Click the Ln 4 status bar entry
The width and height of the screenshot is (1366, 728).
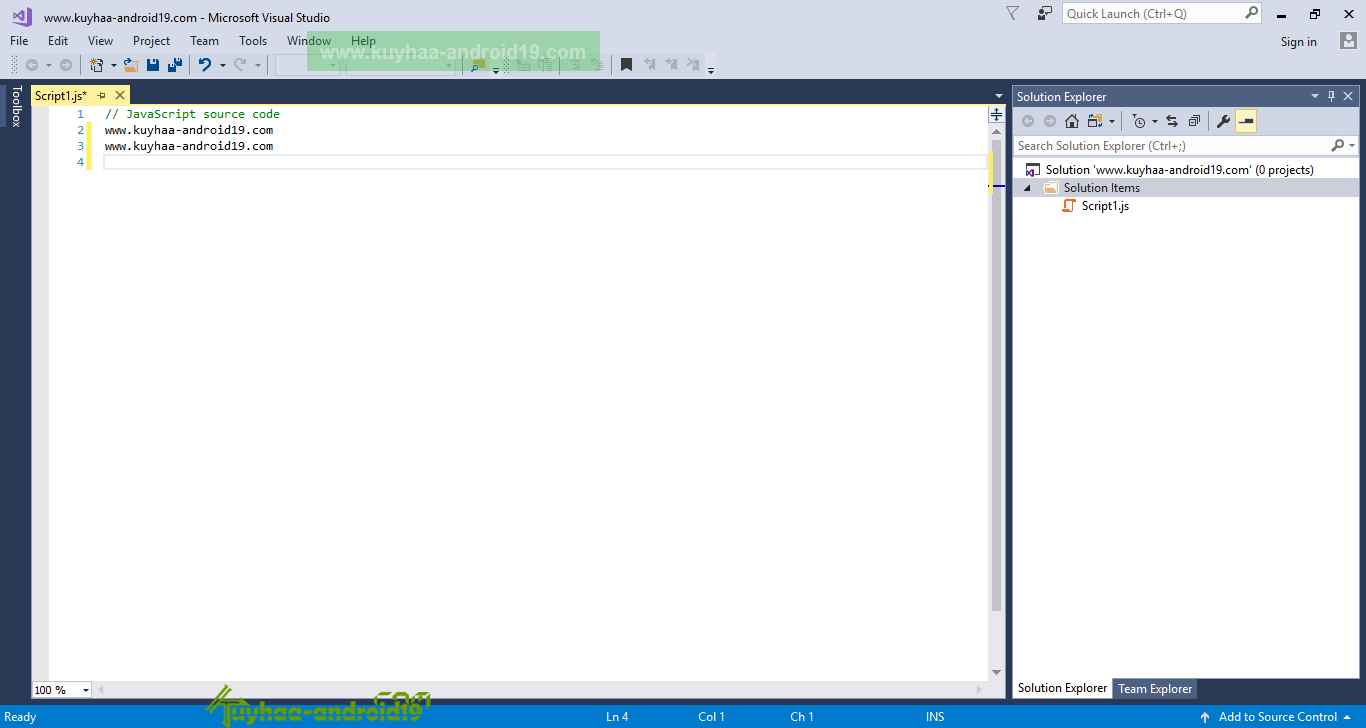617,716
